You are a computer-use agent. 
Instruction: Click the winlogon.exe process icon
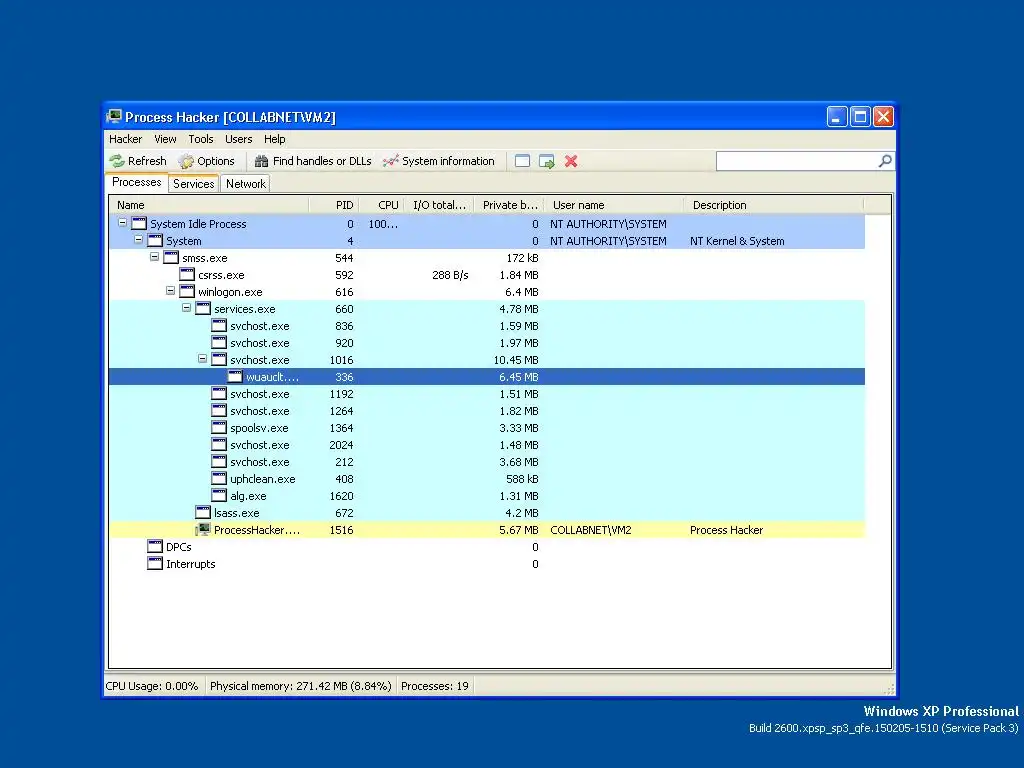coord(187,291)
